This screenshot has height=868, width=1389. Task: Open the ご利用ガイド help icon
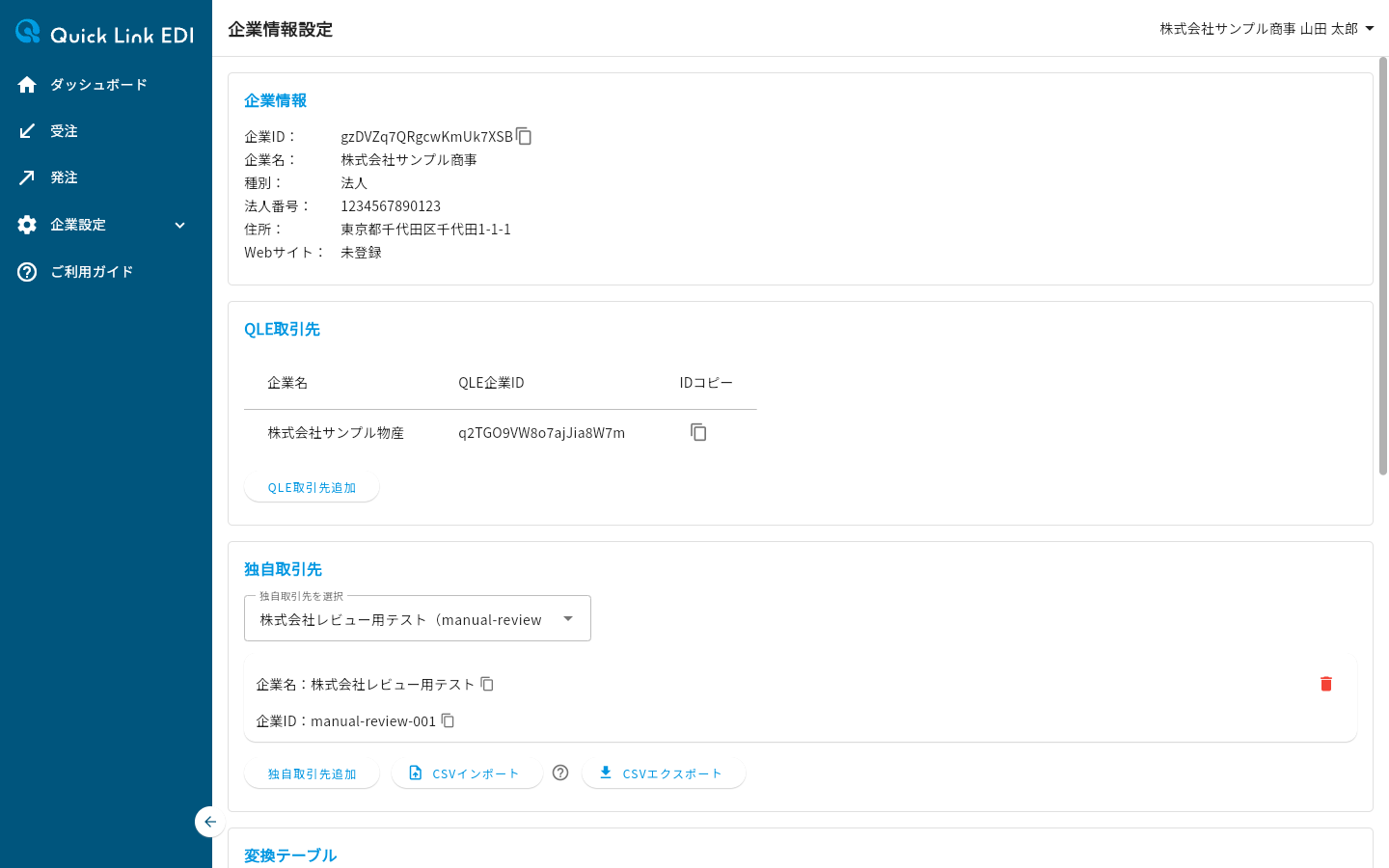(27, 272)
